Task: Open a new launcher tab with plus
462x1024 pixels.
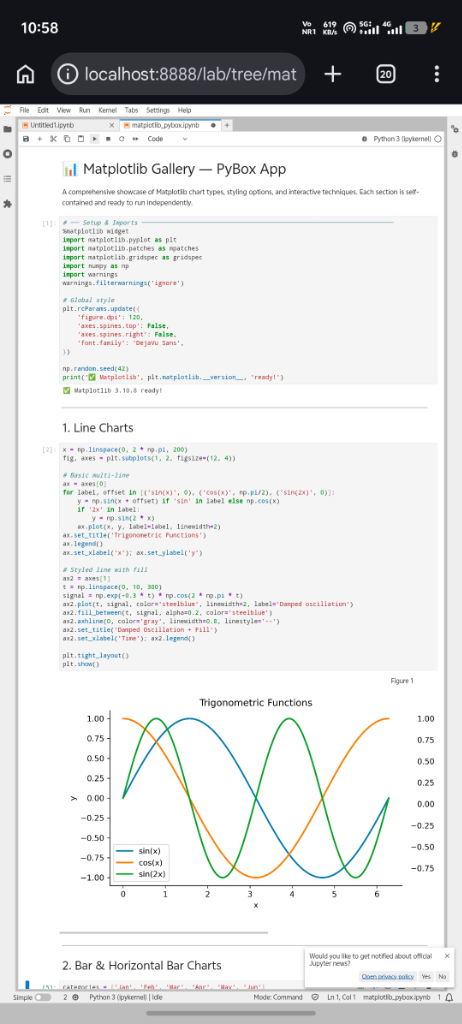Action: [x=227, y=124]
